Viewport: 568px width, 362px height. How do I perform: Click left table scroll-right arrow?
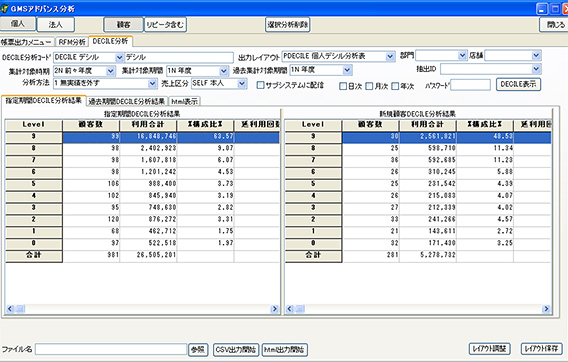pos(275,309)
